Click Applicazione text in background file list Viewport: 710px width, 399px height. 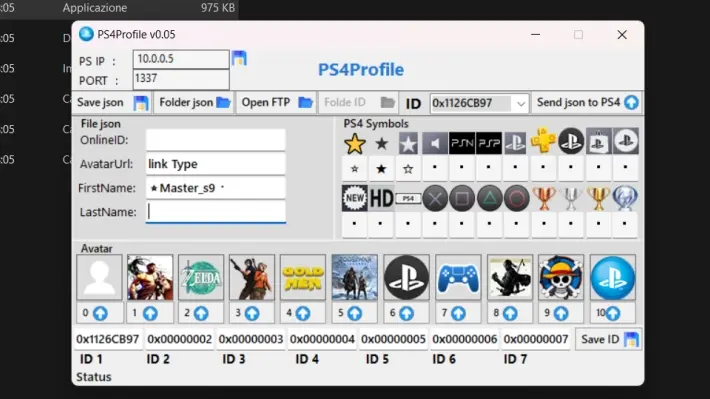[95, 8]
